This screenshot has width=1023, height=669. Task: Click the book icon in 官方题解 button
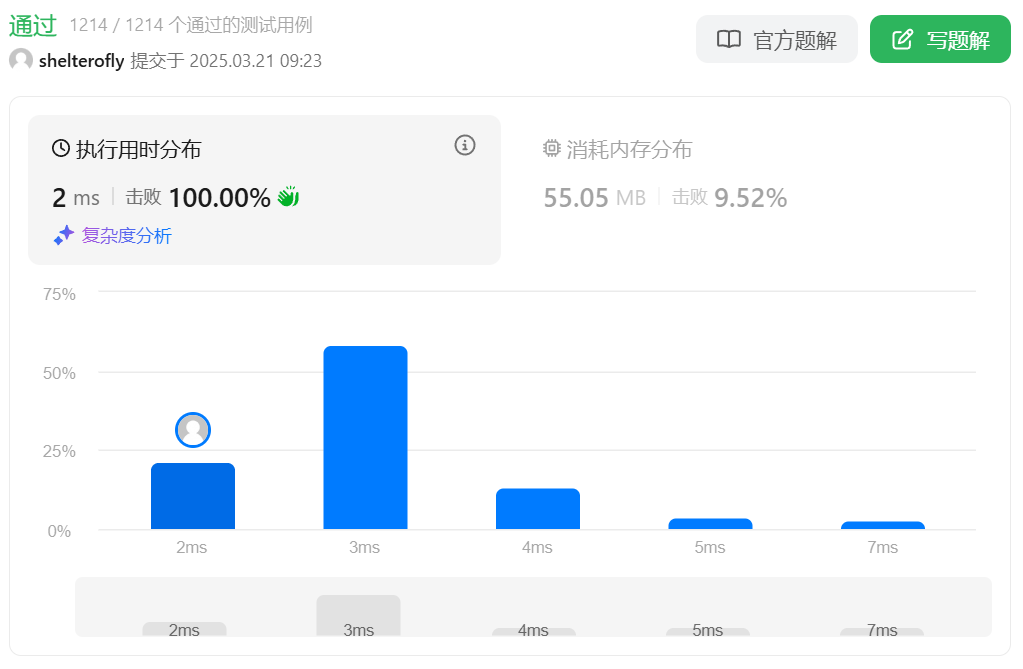click(729, 40)
